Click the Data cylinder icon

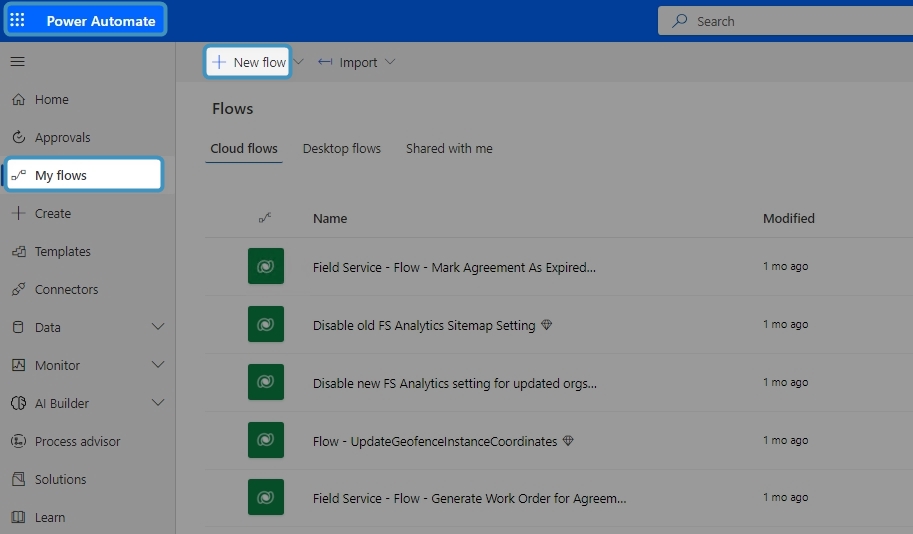[x=19, y=327]
